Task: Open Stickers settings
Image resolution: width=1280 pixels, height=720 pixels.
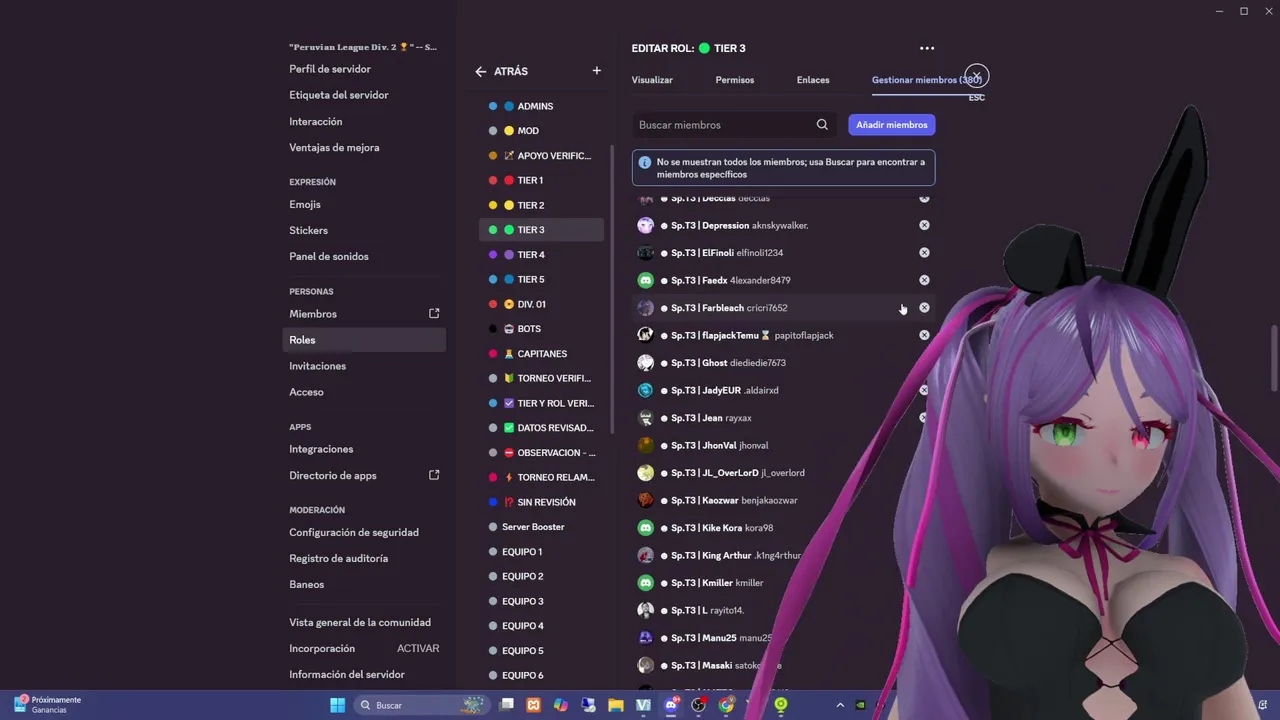Action: click(364, 230)
